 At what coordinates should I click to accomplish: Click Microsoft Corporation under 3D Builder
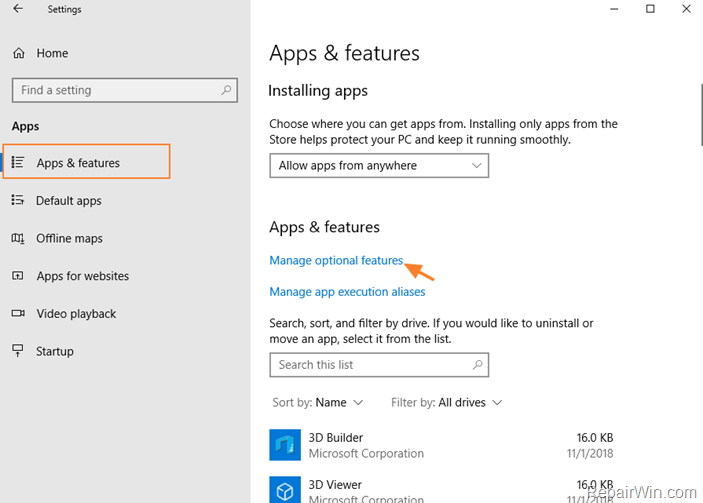pyautogui.click(x=366, y=454)
